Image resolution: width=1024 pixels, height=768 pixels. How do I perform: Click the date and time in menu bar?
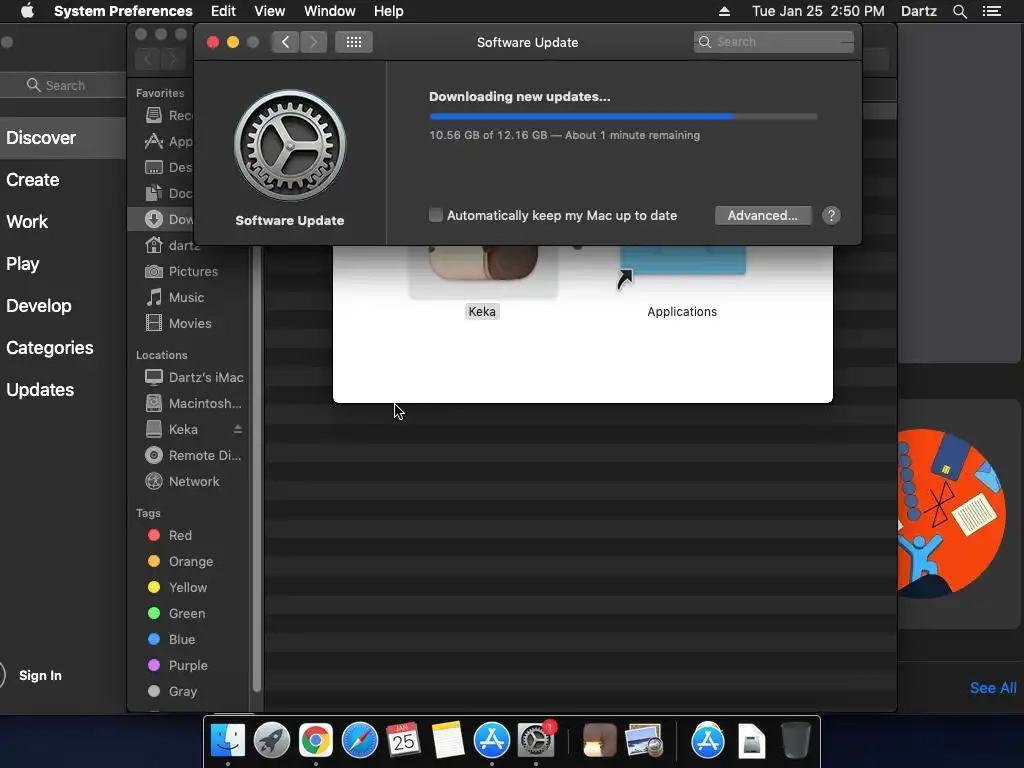[818, 11]
